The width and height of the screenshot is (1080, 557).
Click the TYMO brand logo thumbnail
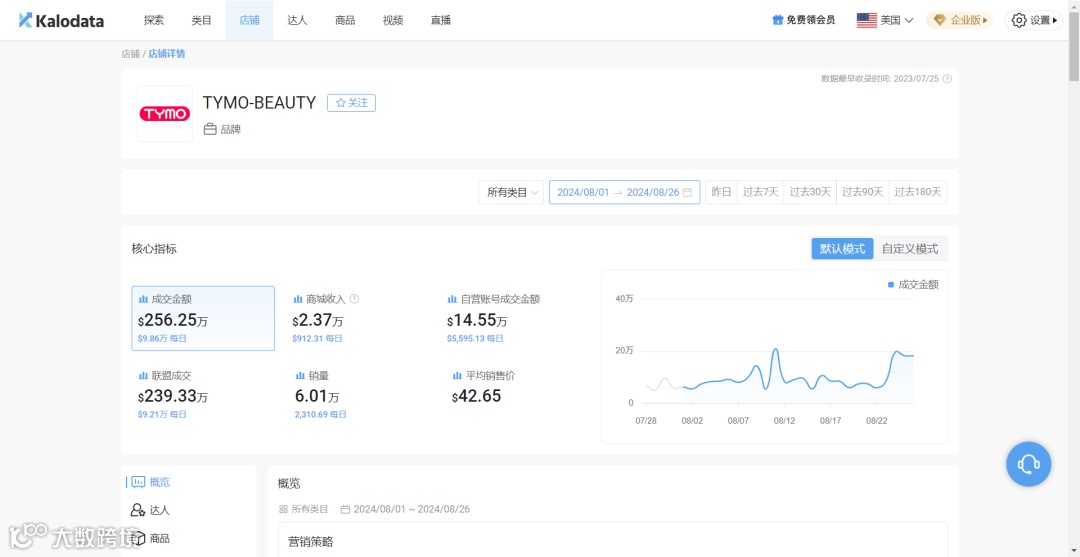pos(165,114)
